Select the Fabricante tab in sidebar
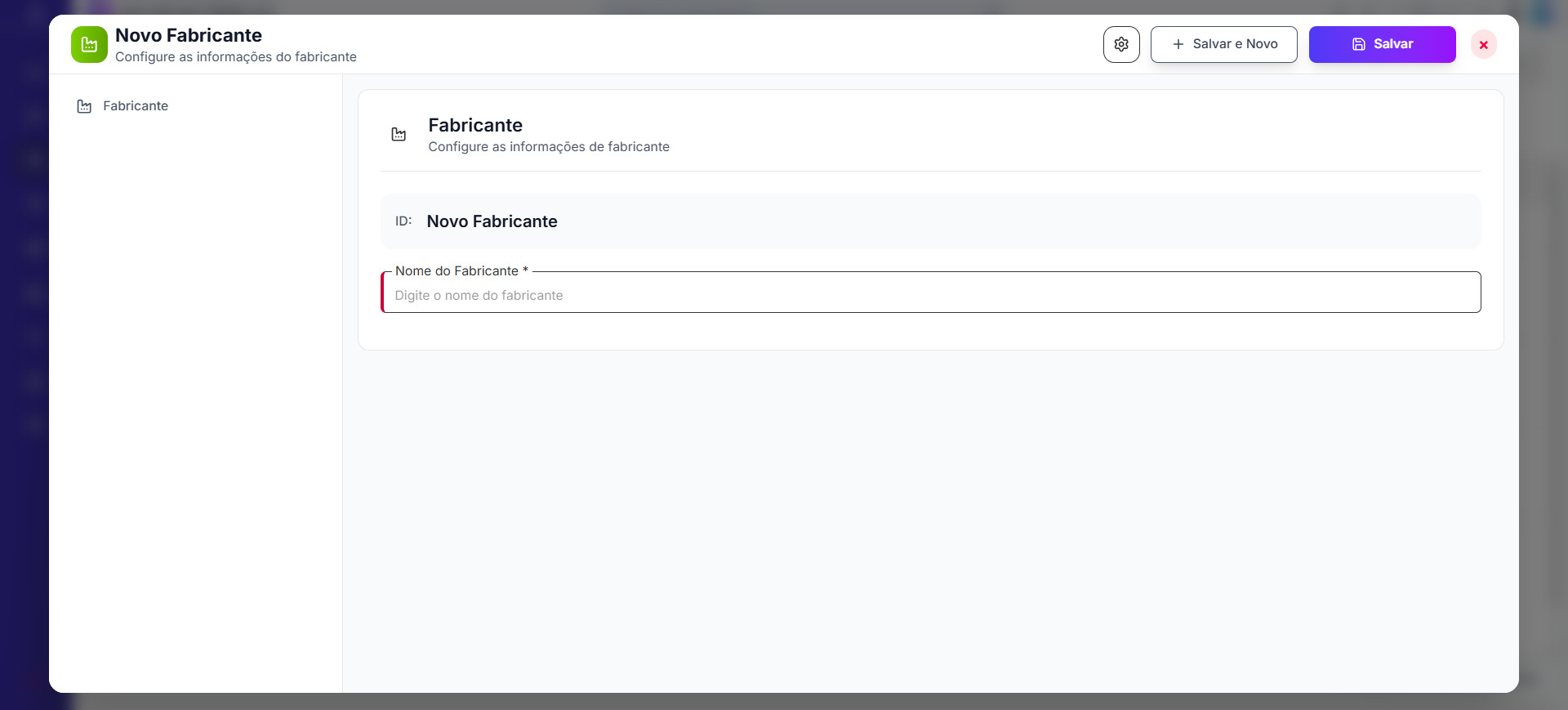Screen dimensions: 1568x710 (x=136, y=106)
